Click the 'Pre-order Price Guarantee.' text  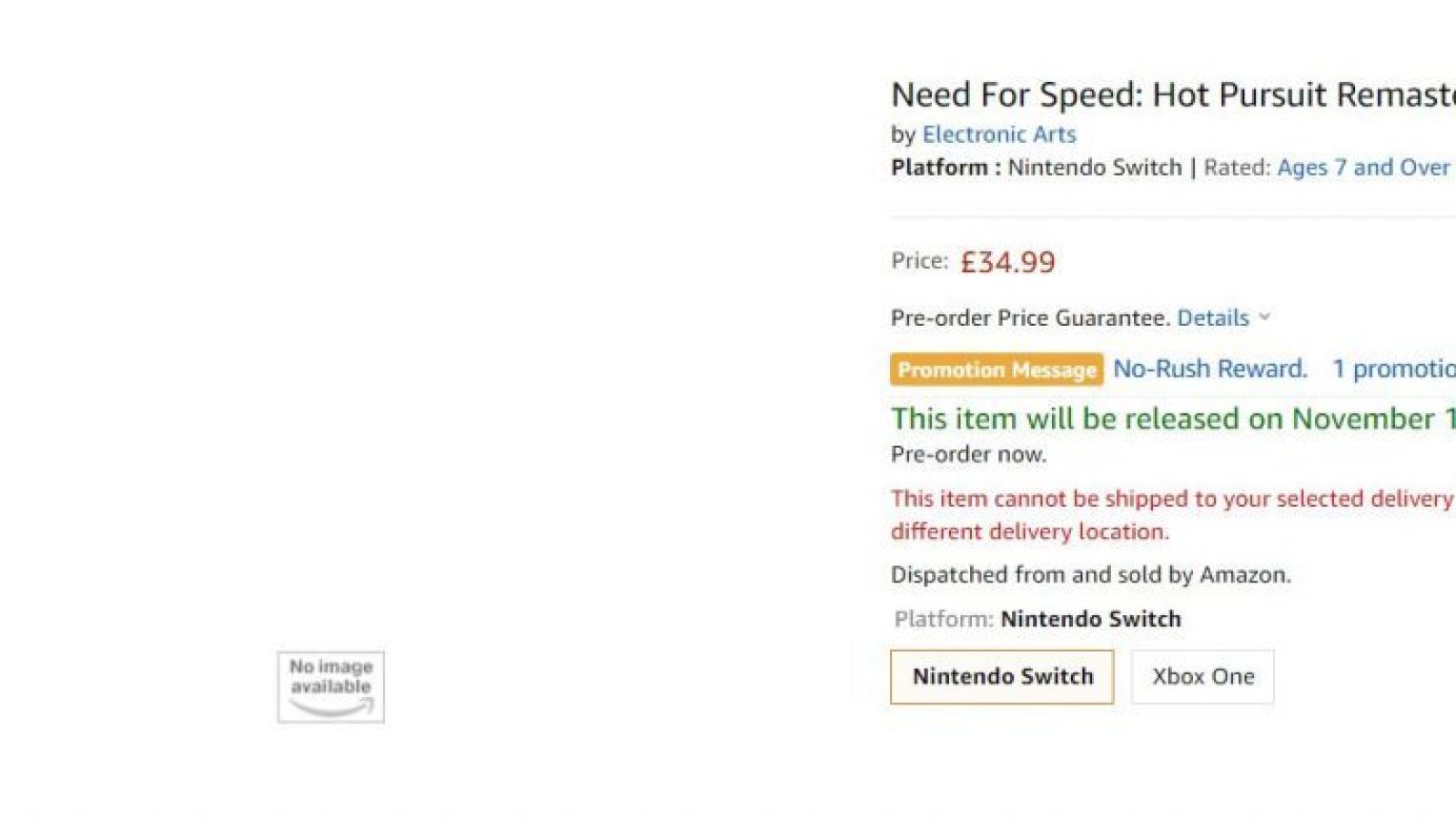click(1030, 318)
